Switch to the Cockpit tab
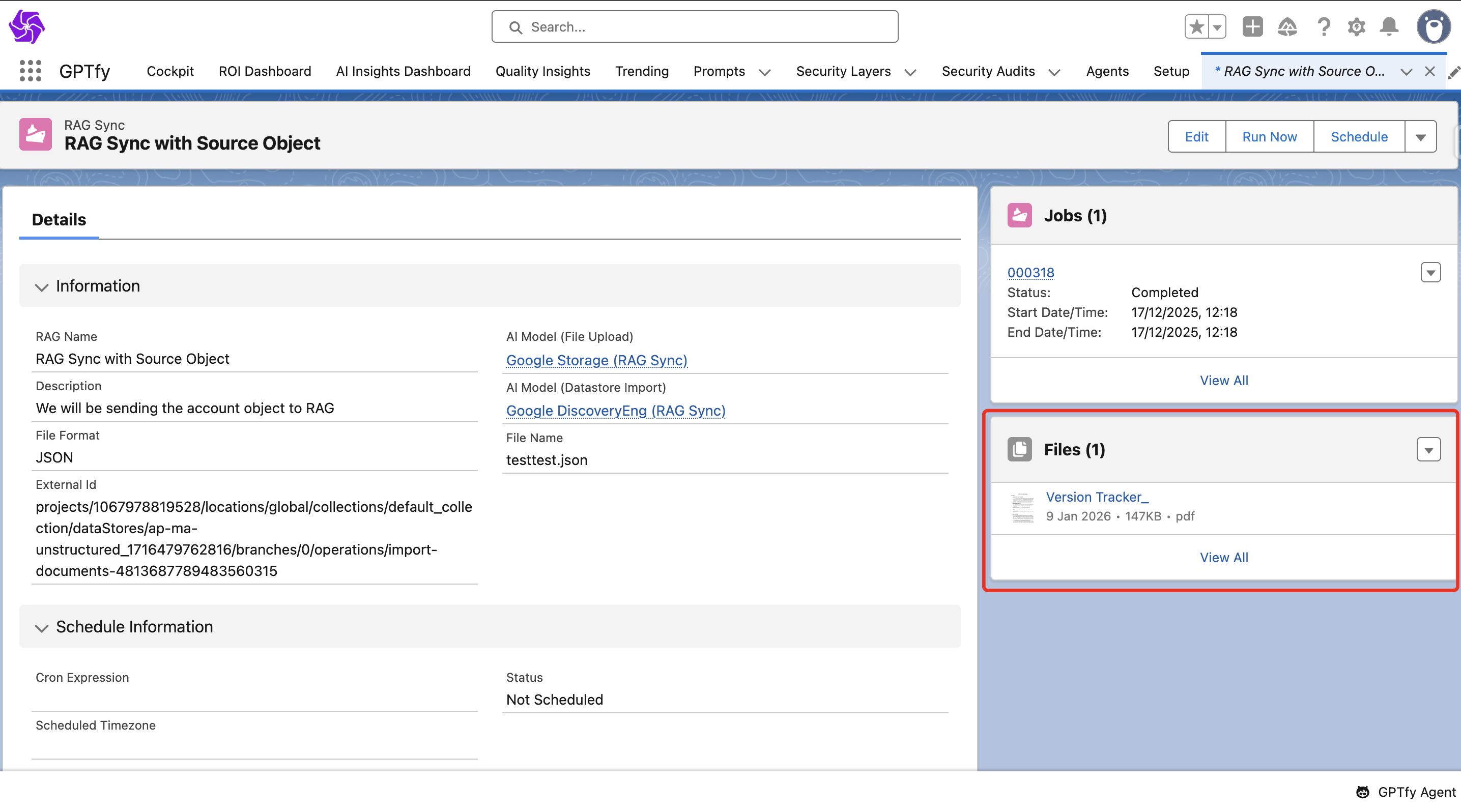Viewport: 1461px width, 812px height. coord(170,71)
